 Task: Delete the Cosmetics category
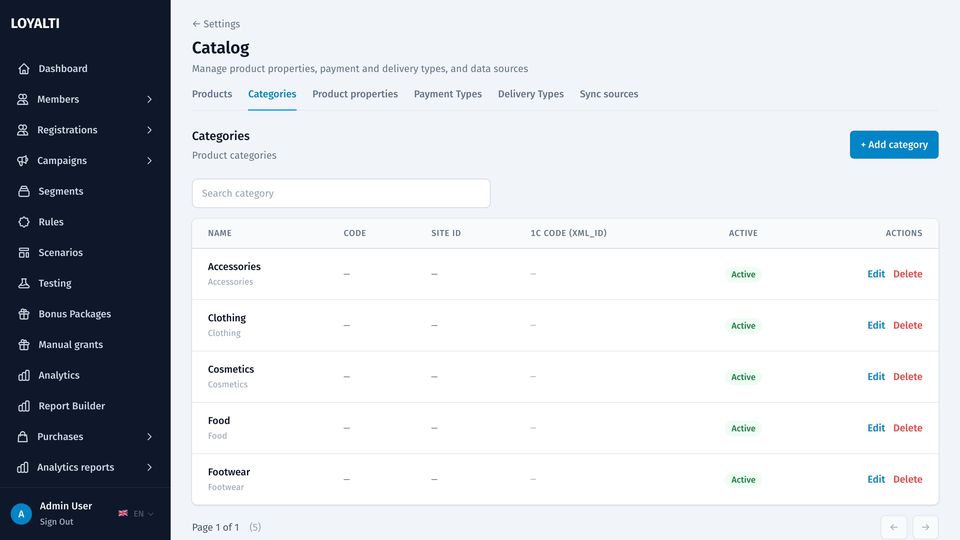[x=907, y=377]
